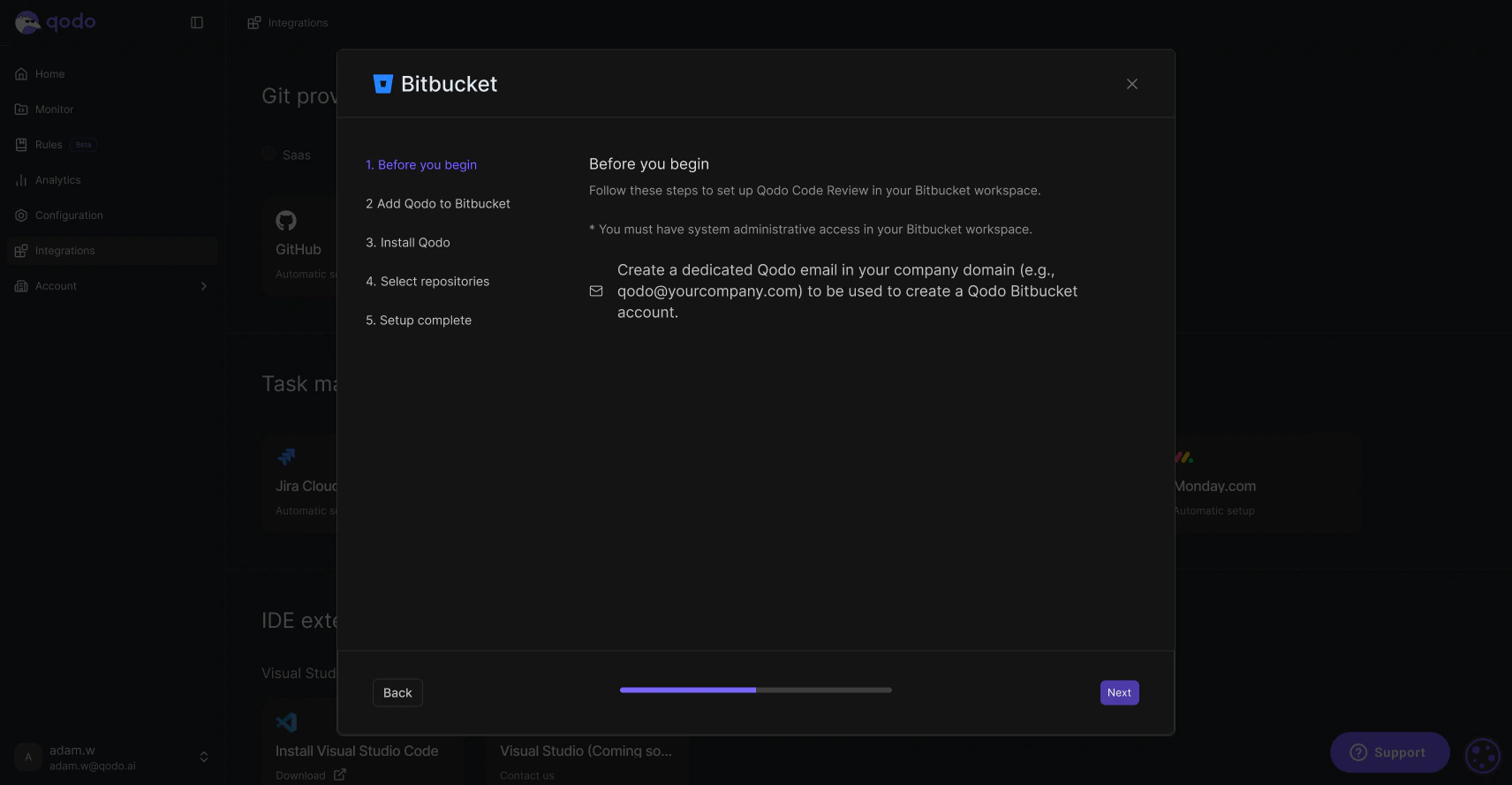Image resolution: width=1512 pixels, height=785 pixels.
Task: Click the Visual Studio Code logo icon
Action: click(286, 722)
